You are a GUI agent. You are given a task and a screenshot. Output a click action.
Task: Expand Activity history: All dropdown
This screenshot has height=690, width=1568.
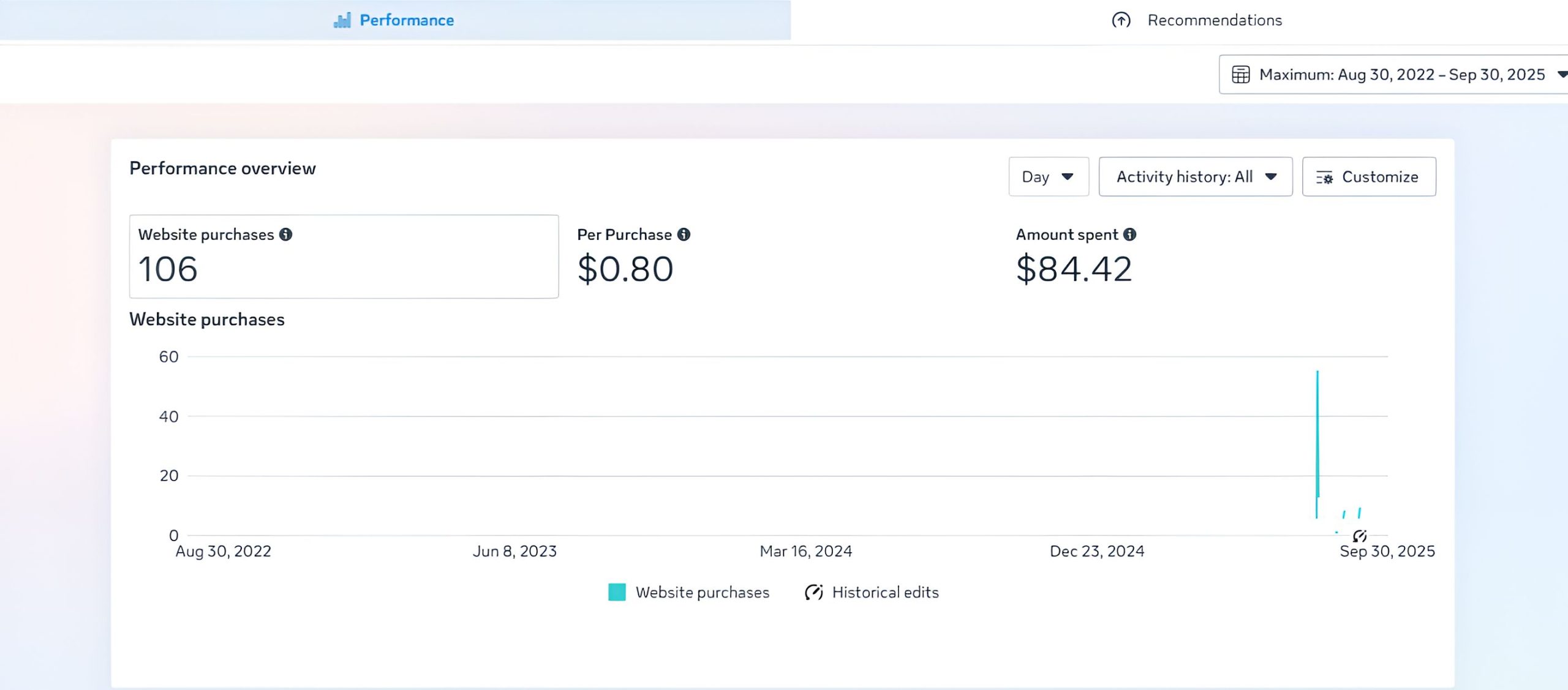tap(1195, 177)
